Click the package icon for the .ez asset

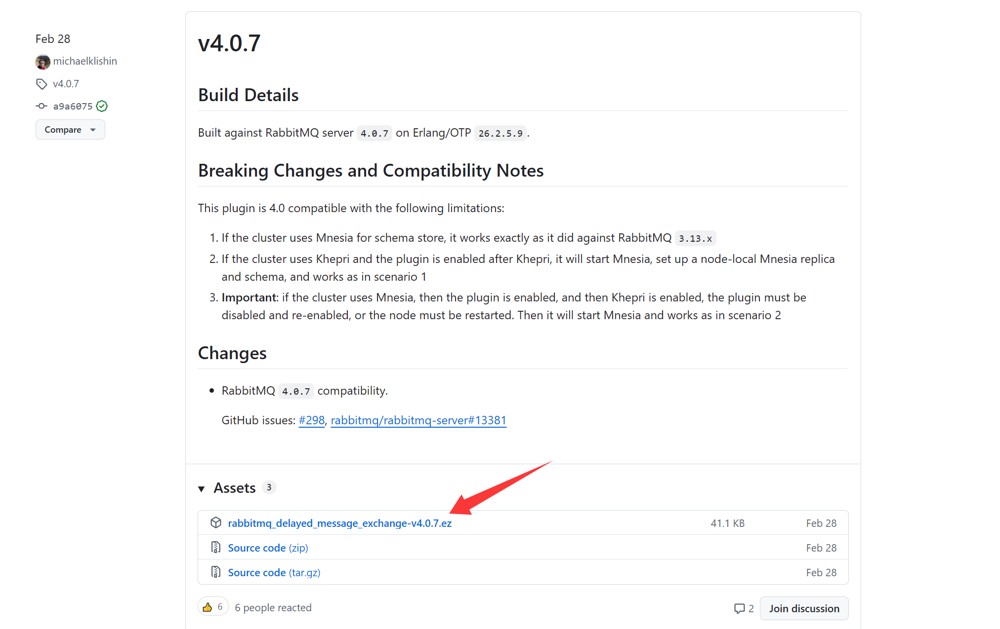[x=216, y=522]
